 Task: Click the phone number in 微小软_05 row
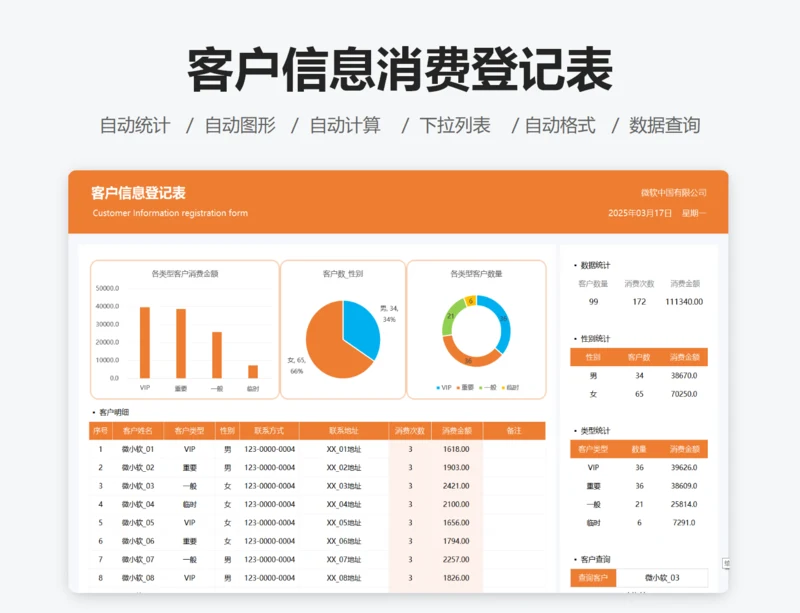269,523
